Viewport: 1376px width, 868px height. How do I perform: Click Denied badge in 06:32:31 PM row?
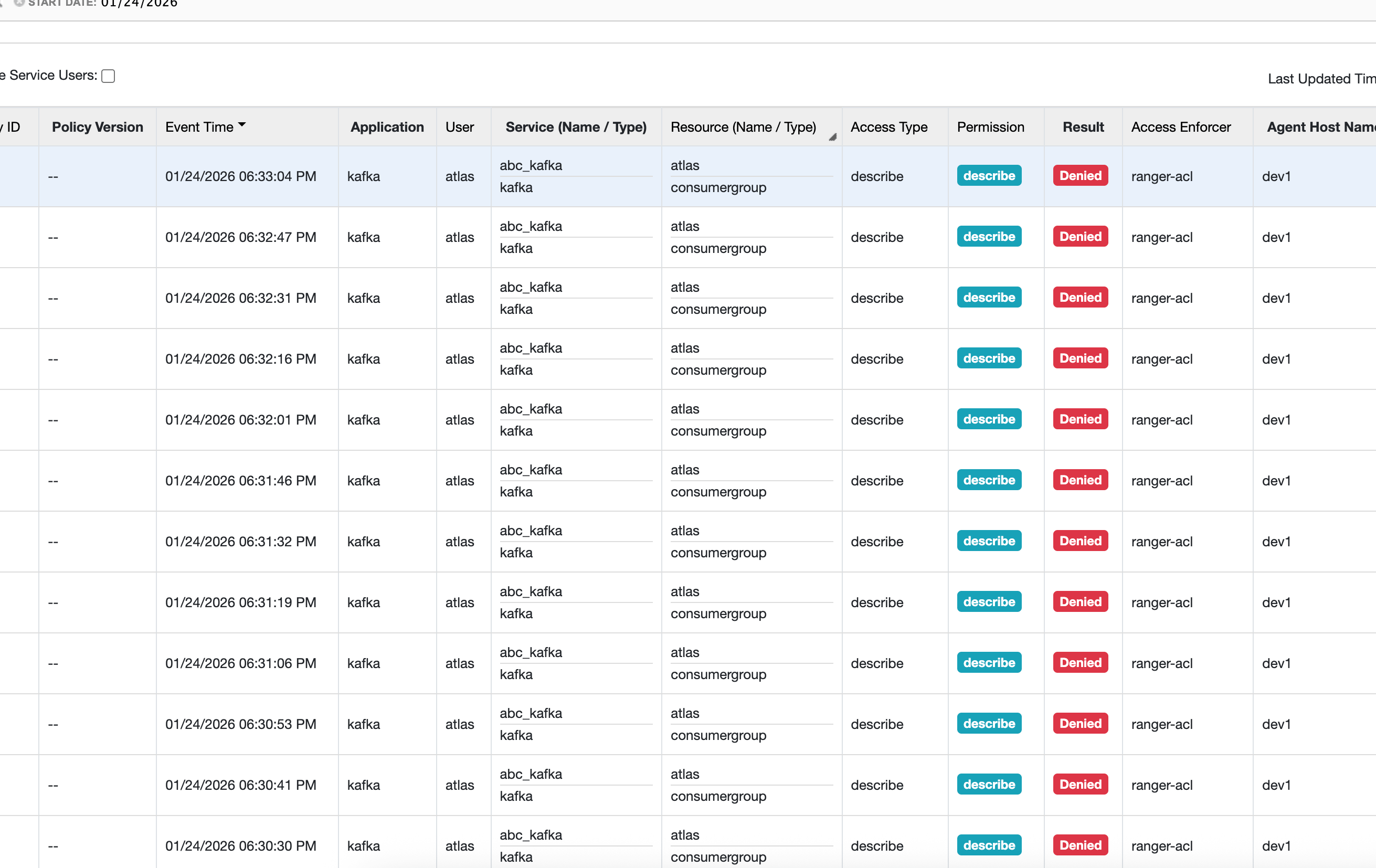(1080, 298)
